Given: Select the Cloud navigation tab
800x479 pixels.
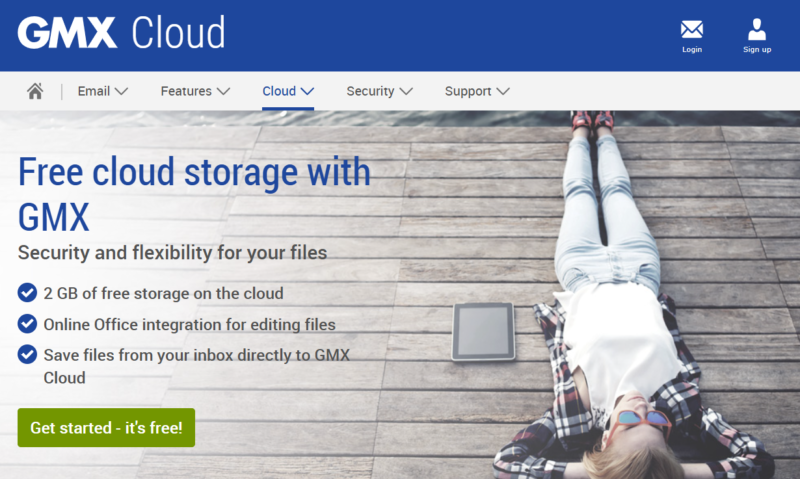Looking at the screenshot, I should (x=288, y=91).
